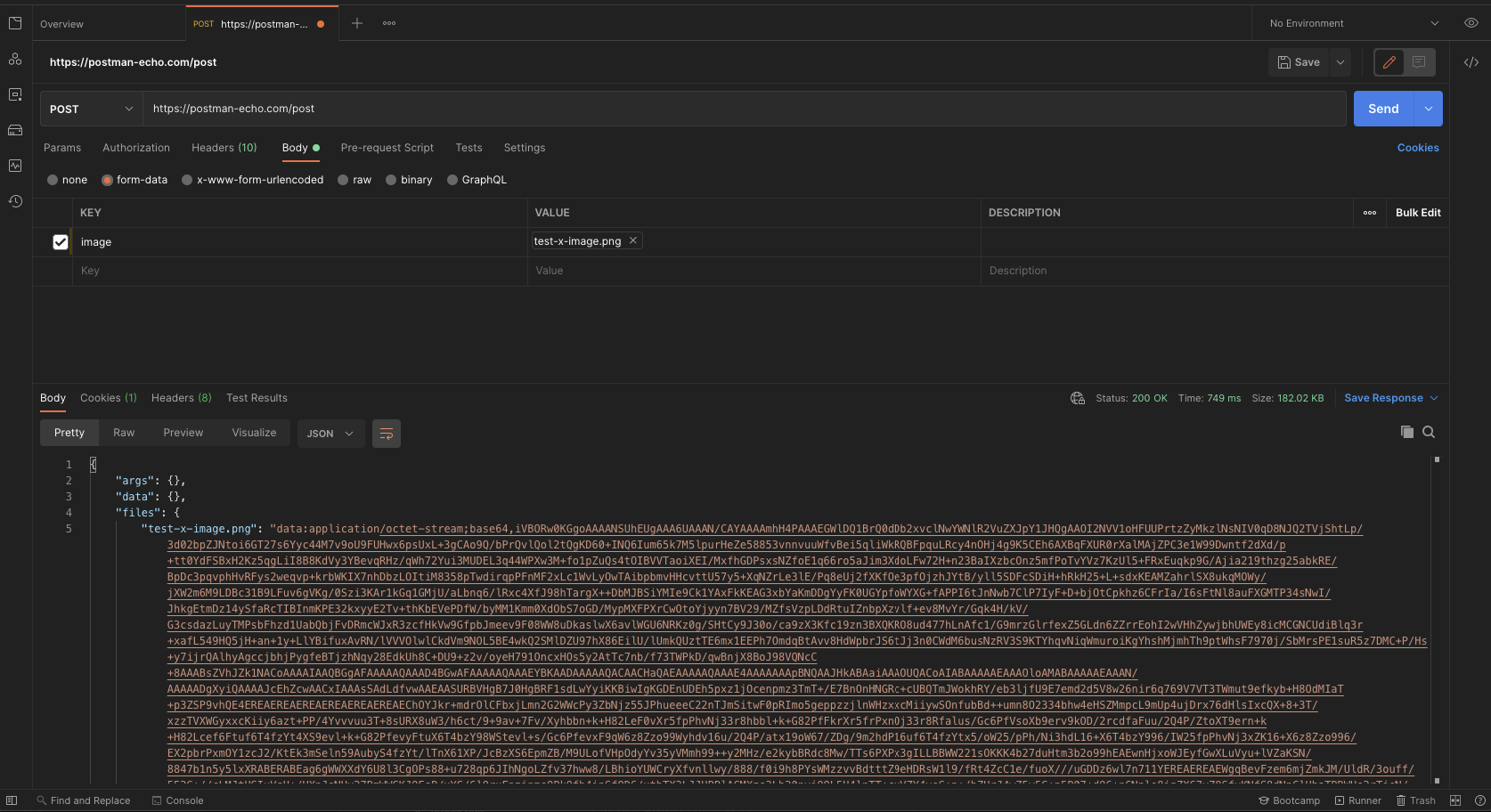1491x812 pixels.
Task: Open the Postman Console
Action: pos(177,800)
